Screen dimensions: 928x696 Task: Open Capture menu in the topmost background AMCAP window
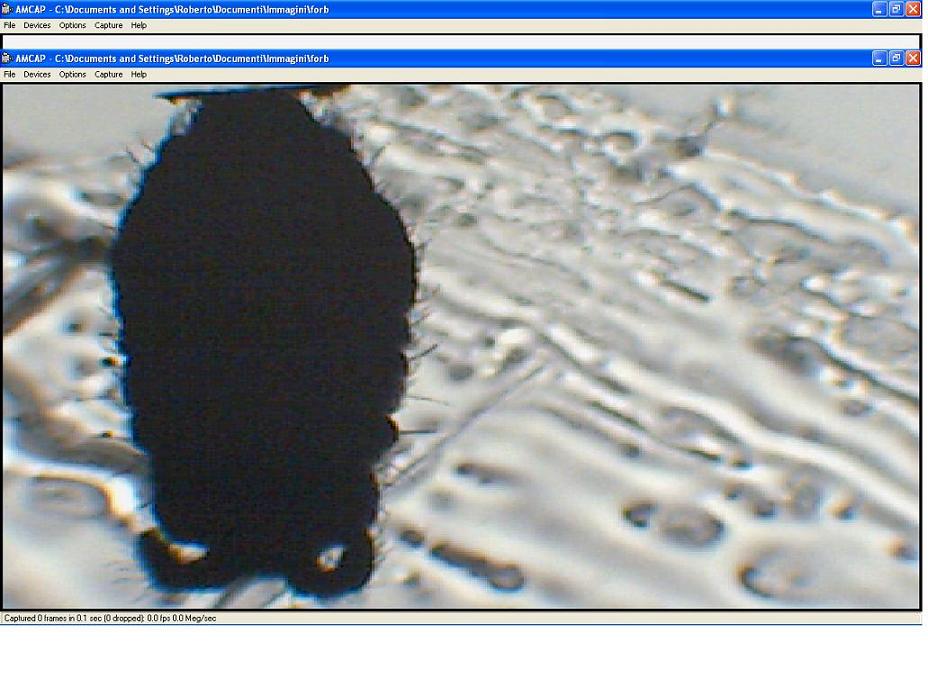[108, 25]
